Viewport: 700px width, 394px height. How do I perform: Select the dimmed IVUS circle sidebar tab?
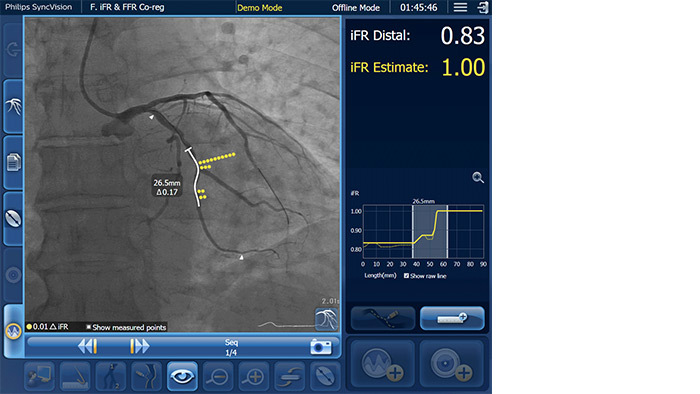(13, 275)
